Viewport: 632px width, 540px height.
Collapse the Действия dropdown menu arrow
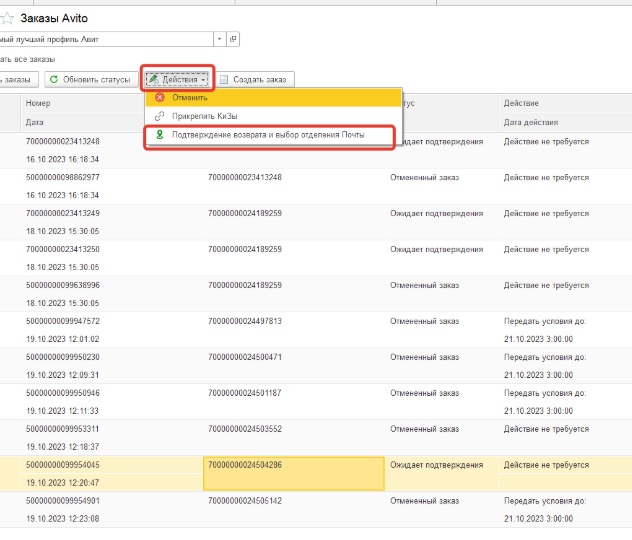[x=203, y=79]
